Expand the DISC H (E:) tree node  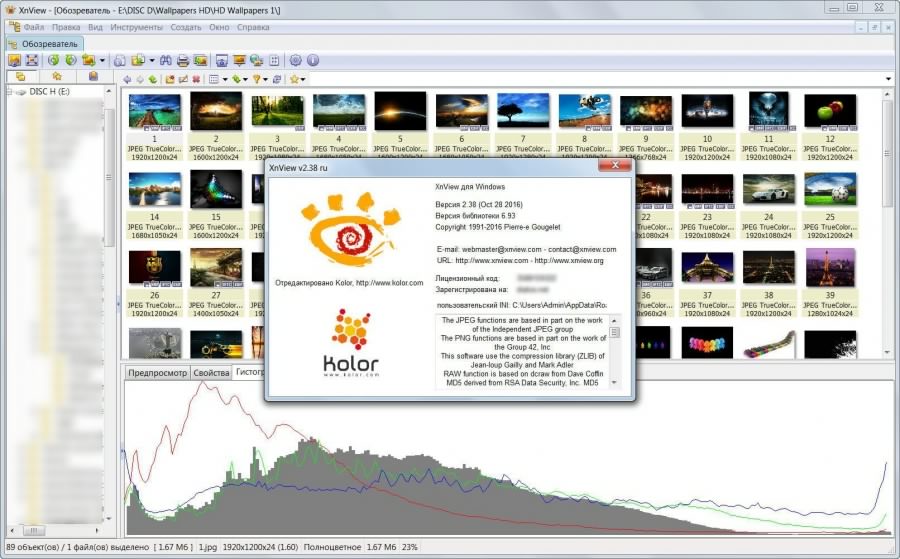tap(9, 92)
